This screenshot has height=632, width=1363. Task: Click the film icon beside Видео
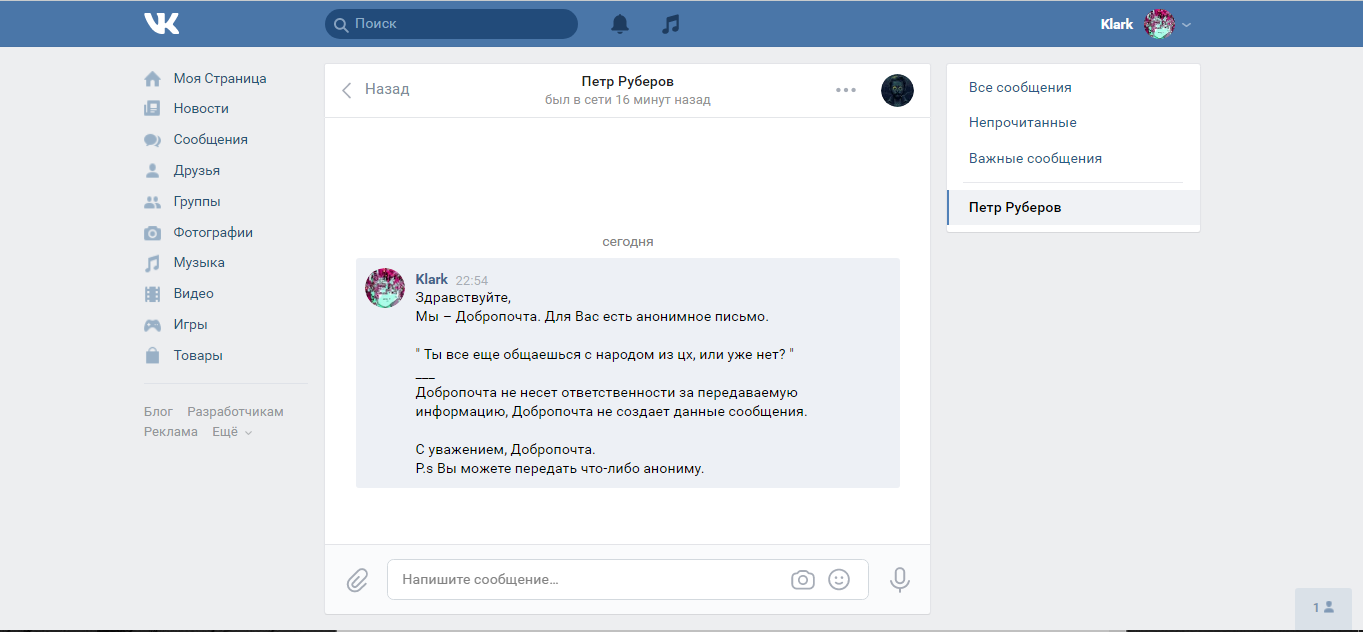point(152,294)
